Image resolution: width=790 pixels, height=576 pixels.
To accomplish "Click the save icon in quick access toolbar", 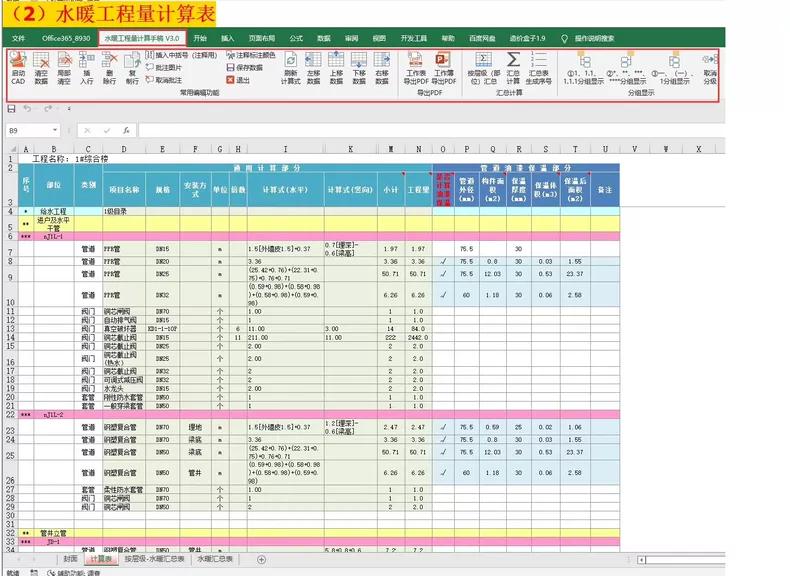I will 12,108.
